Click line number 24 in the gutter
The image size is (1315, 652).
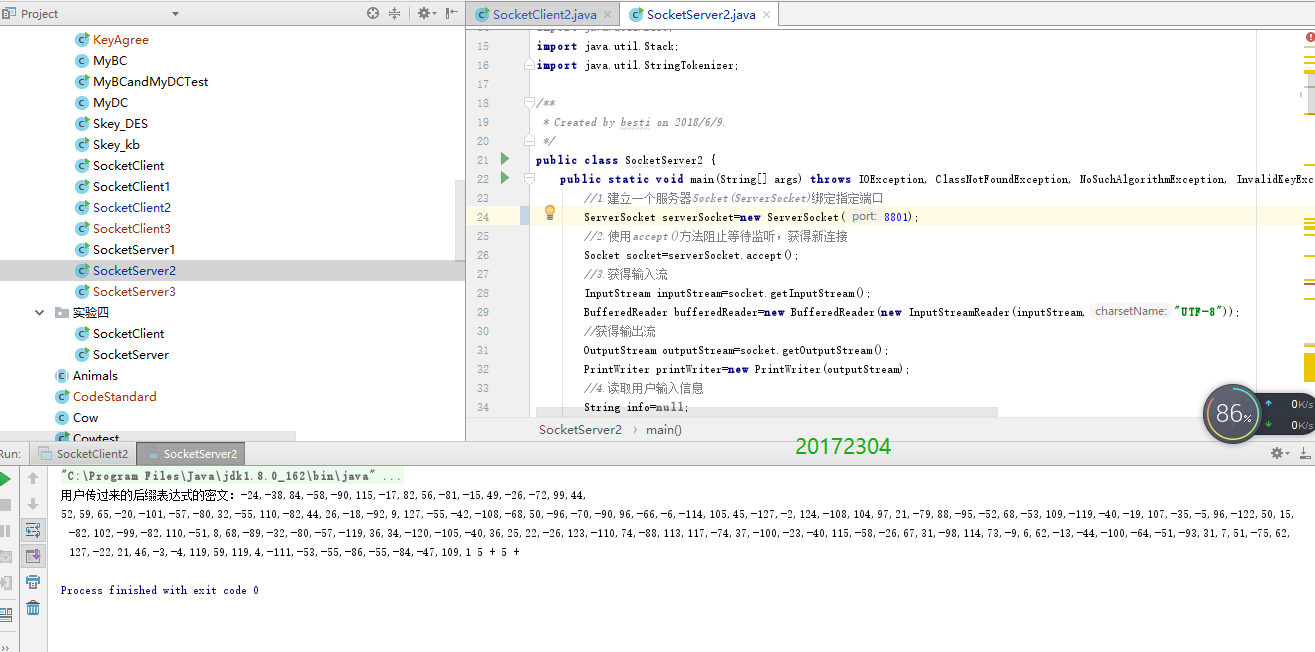[483, 217]
